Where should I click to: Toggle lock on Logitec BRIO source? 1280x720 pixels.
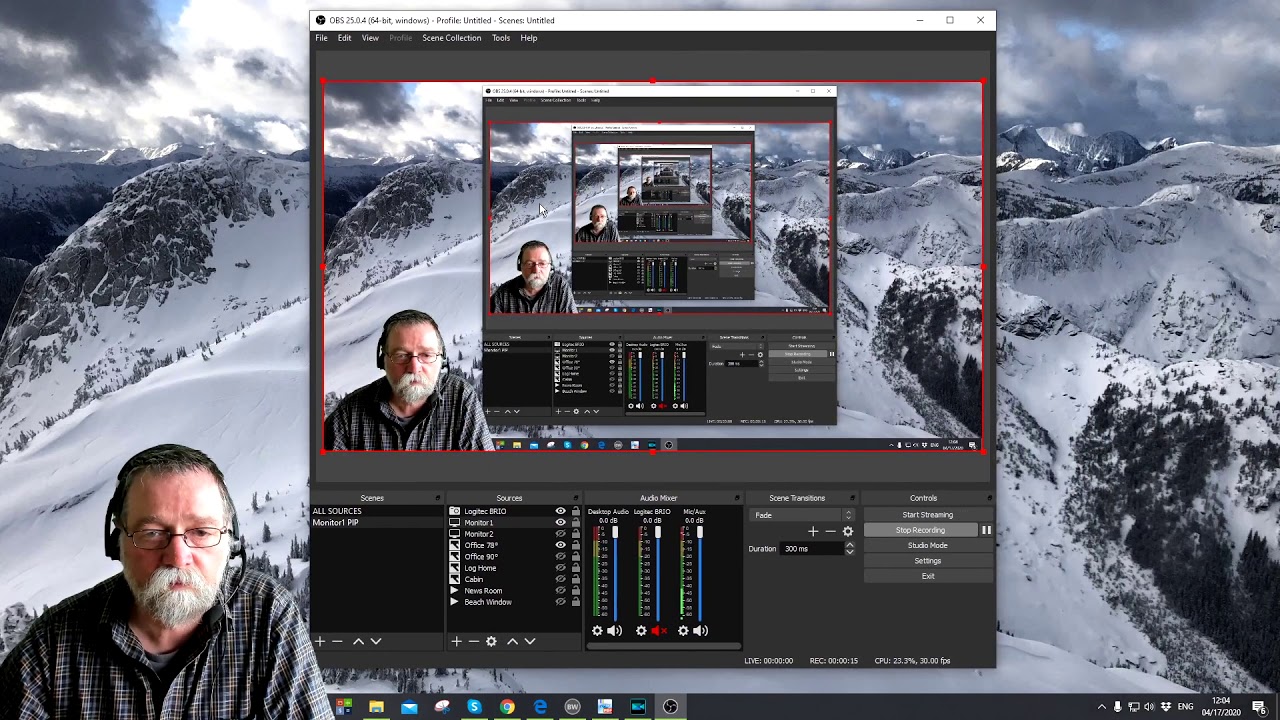[x=575, y=511]
